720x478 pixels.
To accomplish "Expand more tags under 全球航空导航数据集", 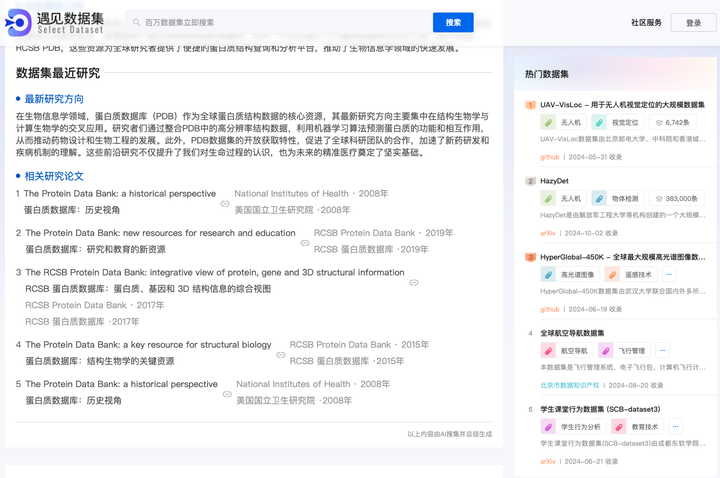I will tap(662, 351).
